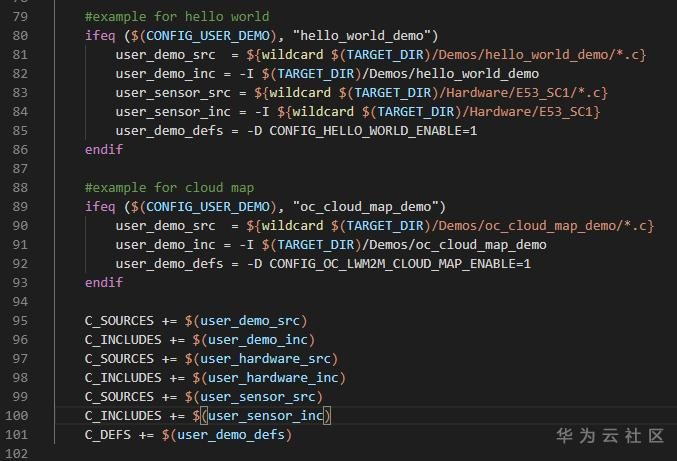Click line number 79 in the gutter
The width and height of the screenshot is (677, 461).
point(20,16)
